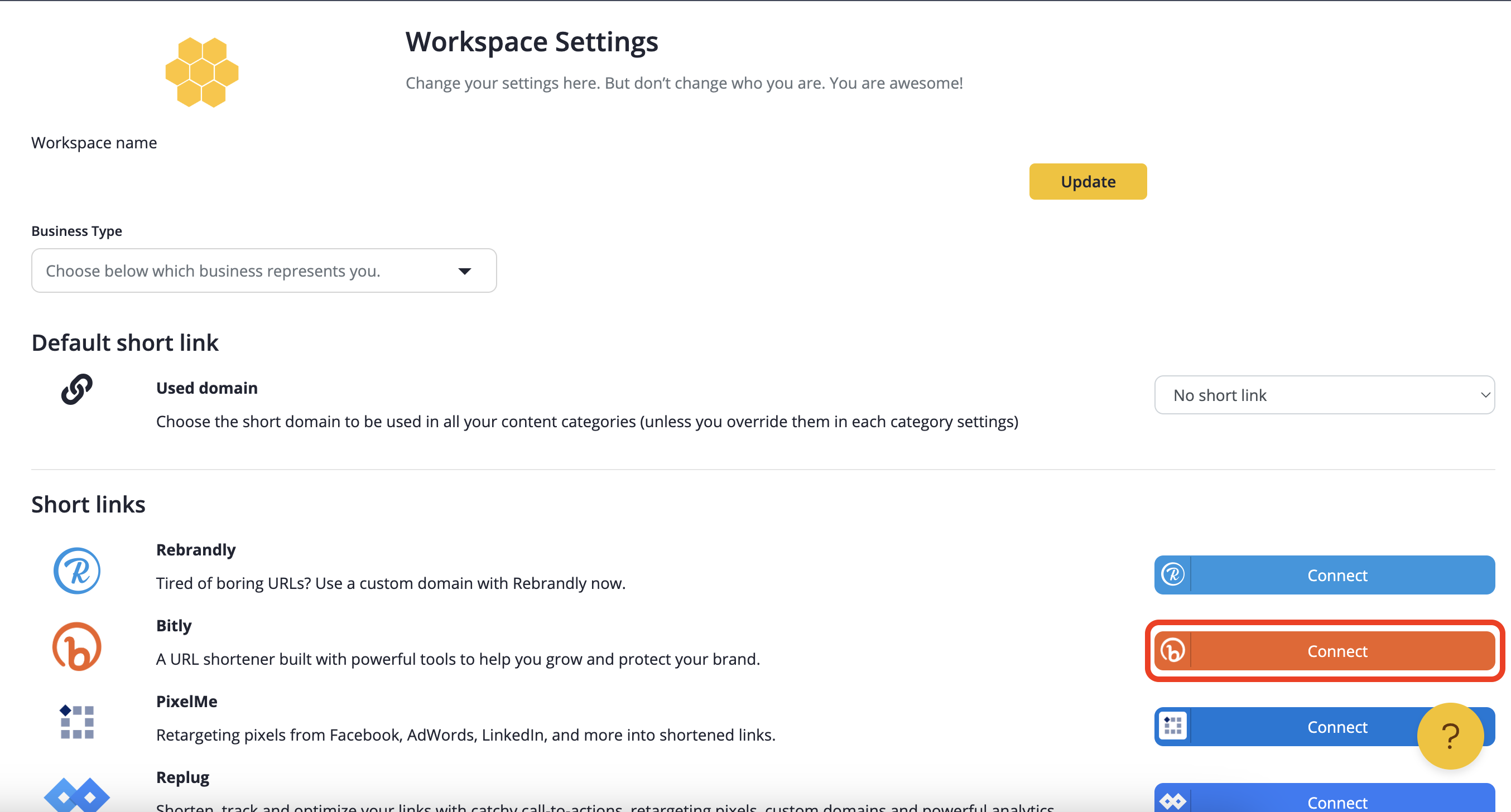Click the Update button

click(x=1088, y=182)
